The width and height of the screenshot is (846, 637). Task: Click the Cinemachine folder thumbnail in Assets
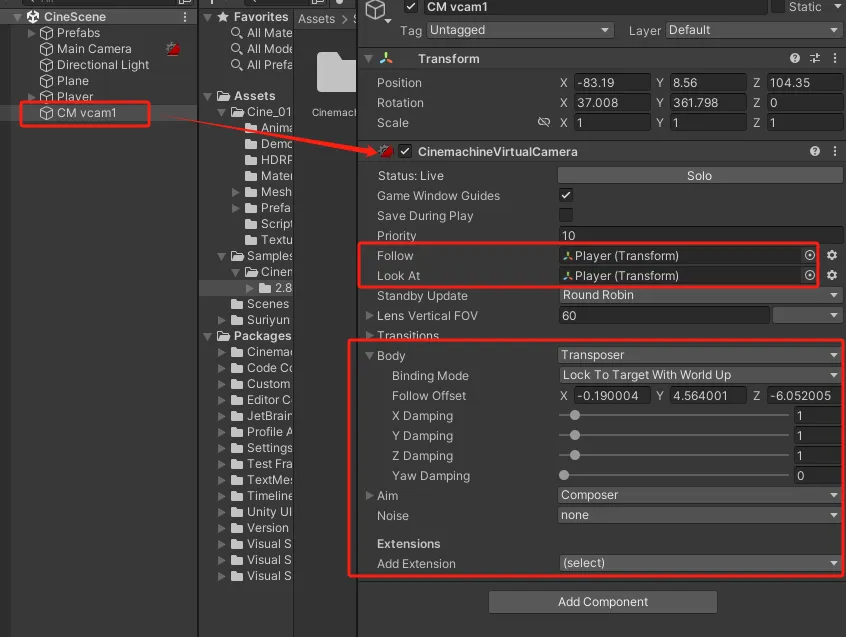point(336,72)
